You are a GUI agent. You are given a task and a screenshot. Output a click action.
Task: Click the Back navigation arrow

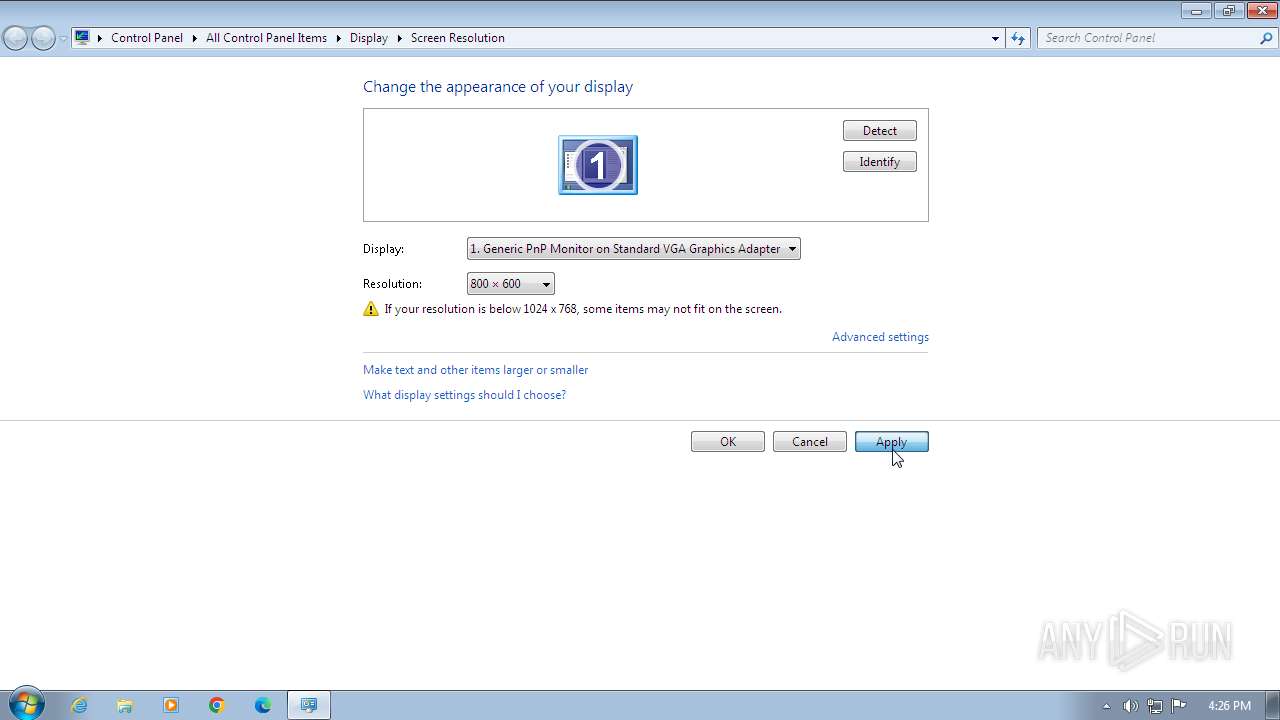coord(15,38)
